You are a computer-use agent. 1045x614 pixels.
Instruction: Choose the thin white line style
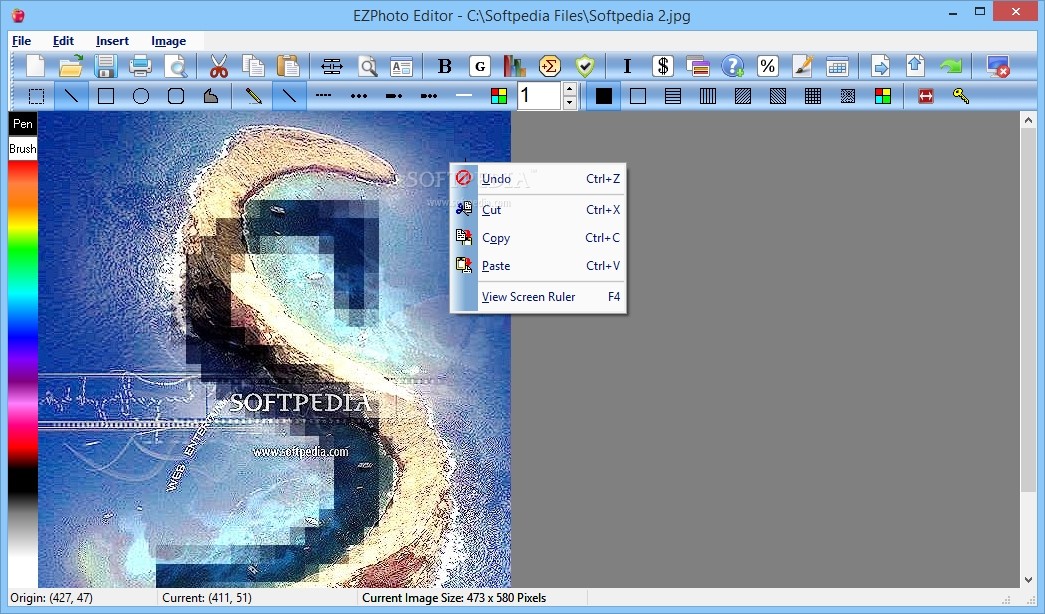point(464,96)
